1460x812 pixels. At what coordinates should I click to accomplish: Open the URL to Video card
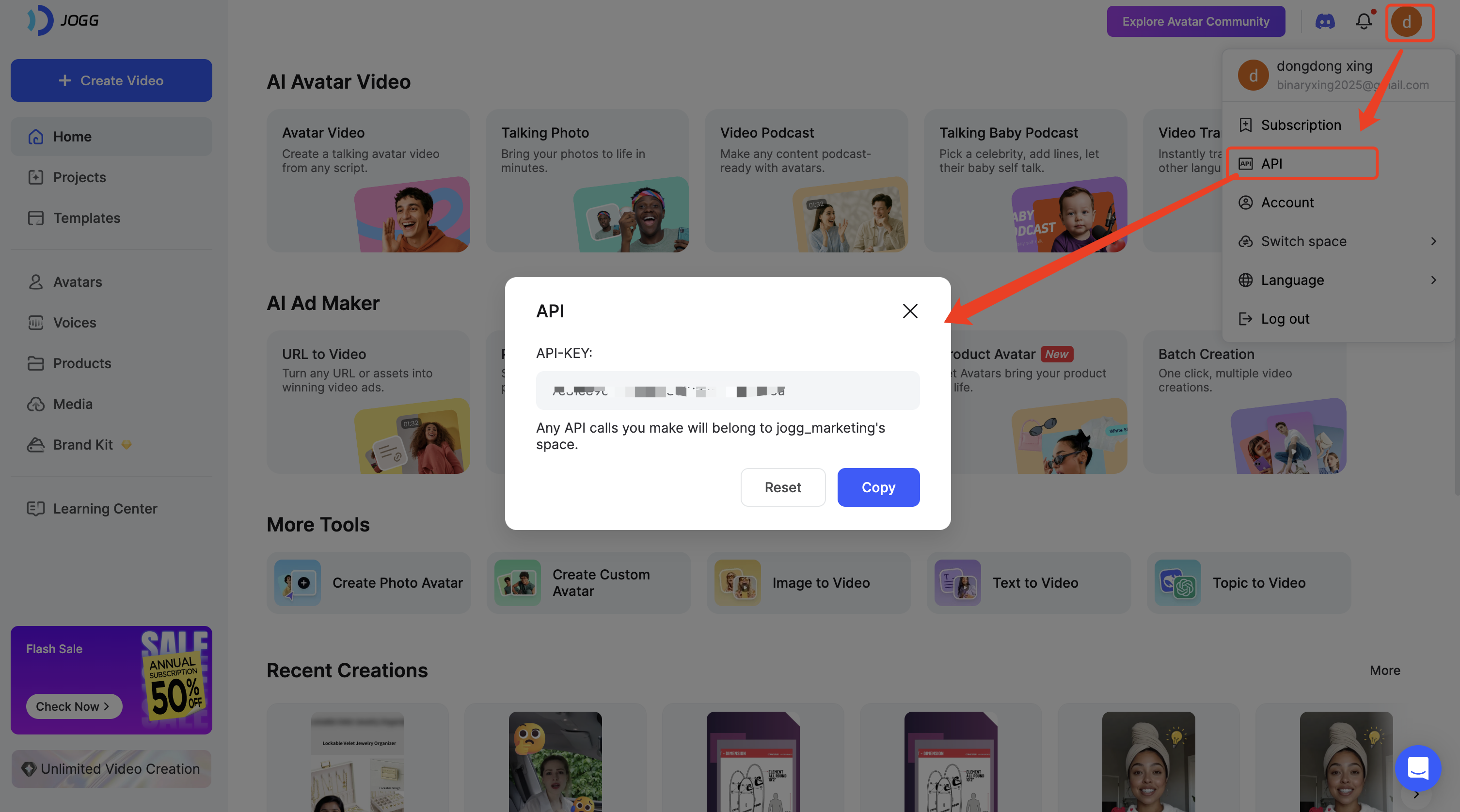click(x=368, y=402)
